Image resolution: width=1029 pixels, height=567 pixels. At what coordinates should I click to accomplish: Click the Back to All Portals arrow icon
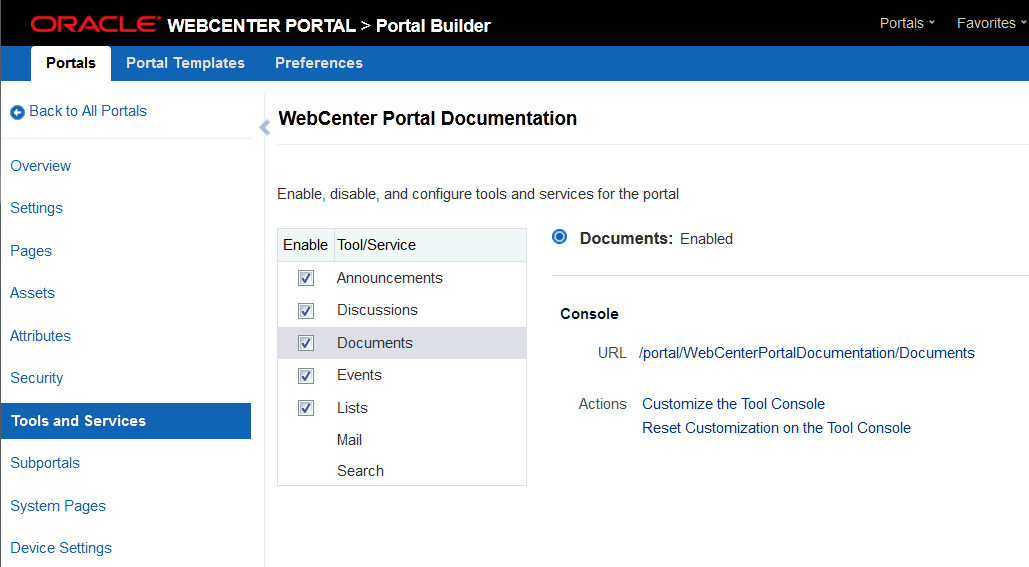[x=18, y=112]
